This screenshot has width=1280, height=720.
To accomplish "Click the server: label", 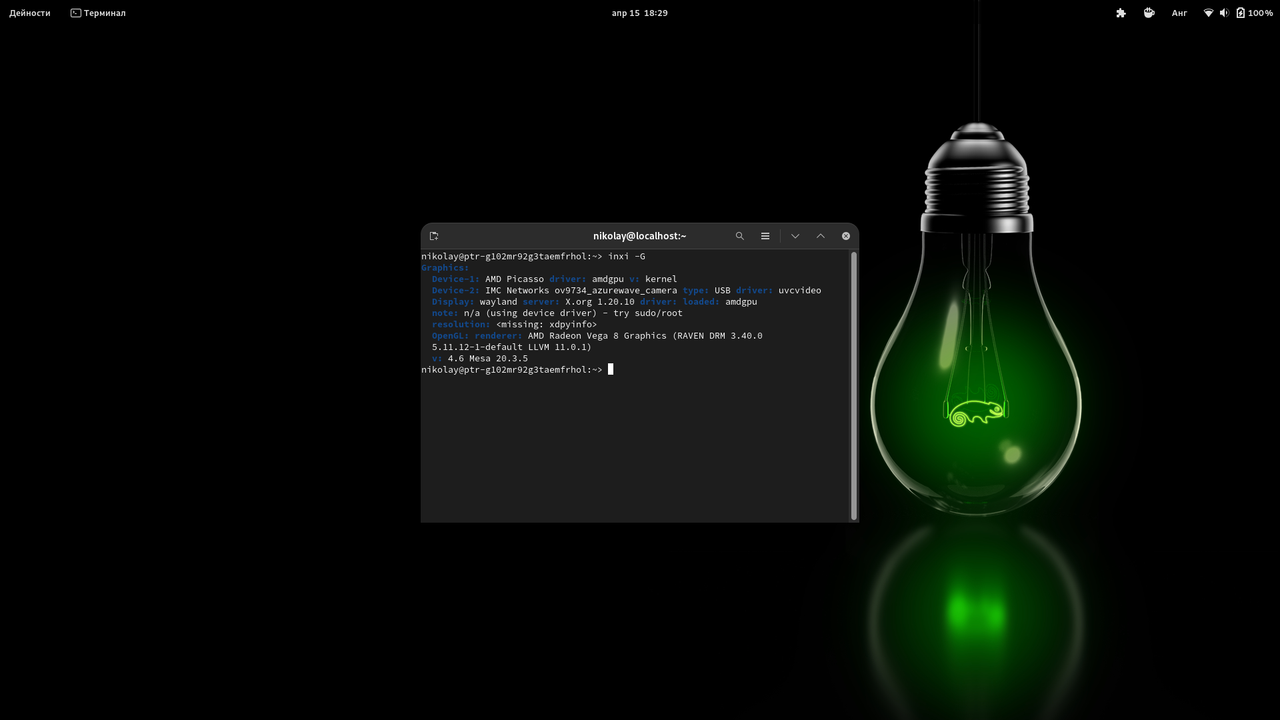I will point(541,302).
